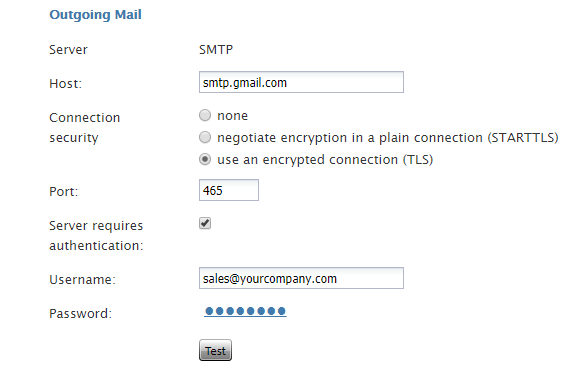Viewport: 575px width, 376px height.
Task: Open the masked password link
Action: coord(245,311)
